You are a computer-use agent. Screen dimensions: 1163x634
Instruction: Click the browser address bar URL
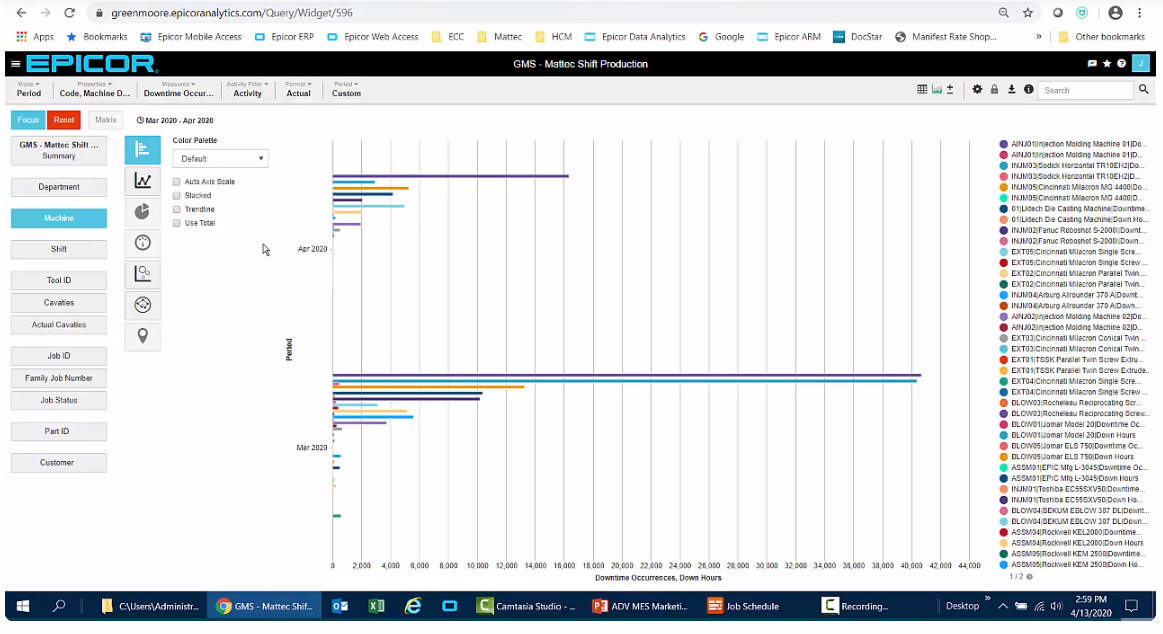232,13
